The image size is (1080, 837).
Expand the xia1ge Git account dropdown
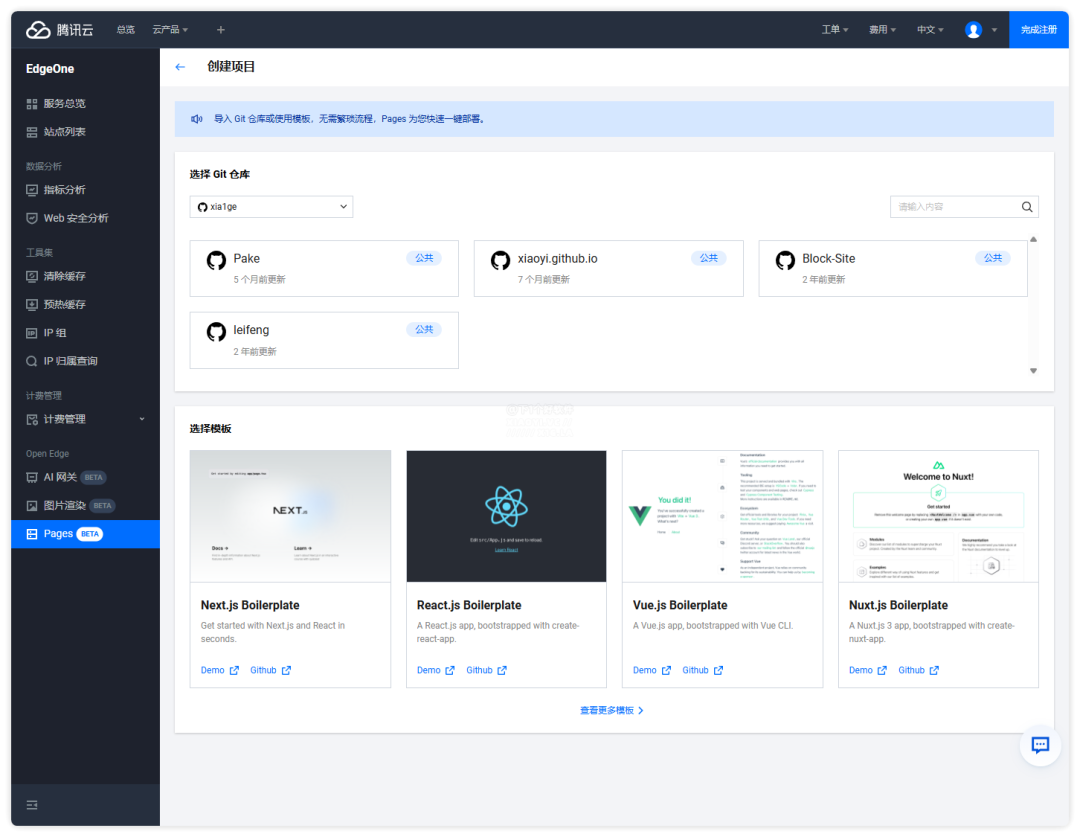pos(271,207)
